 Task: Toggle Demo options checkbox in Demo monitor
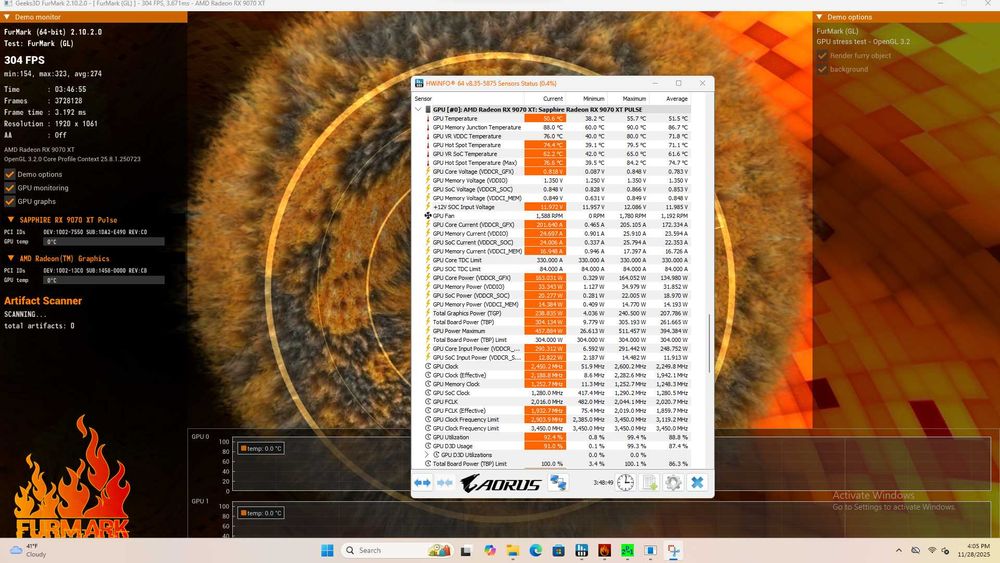click(10, 174)
